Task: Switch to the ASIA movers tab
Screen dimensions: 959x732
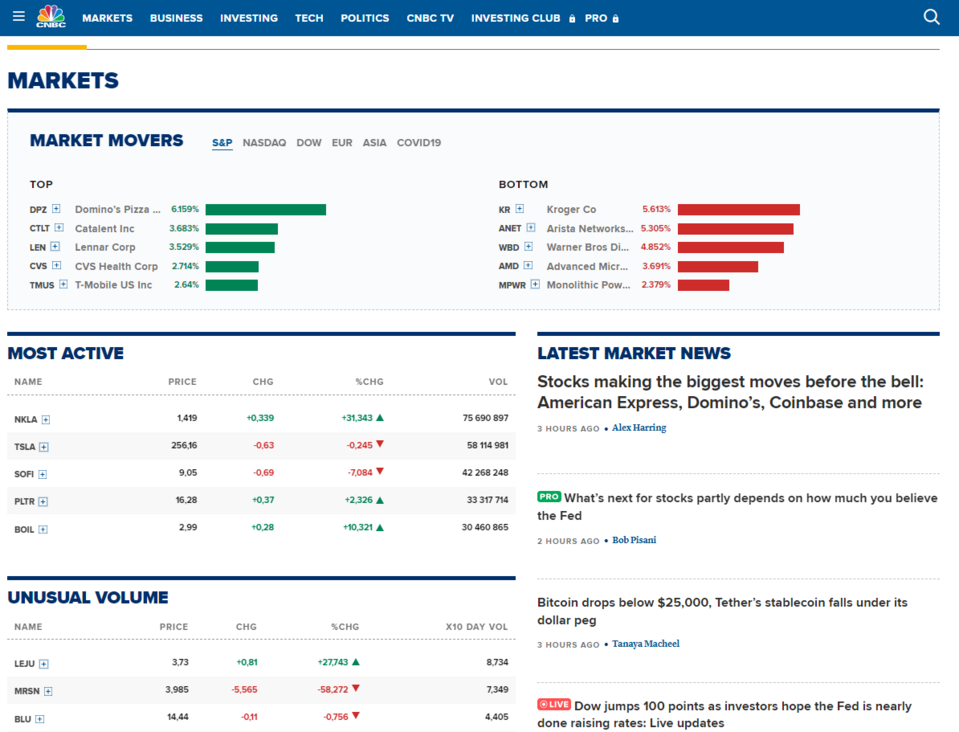Action: [x=374, y=142]
